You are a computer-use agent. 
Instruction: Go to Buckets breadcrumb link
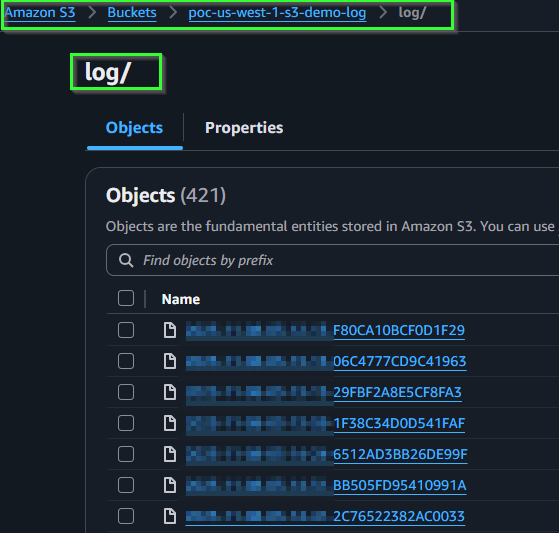(132, 13)
